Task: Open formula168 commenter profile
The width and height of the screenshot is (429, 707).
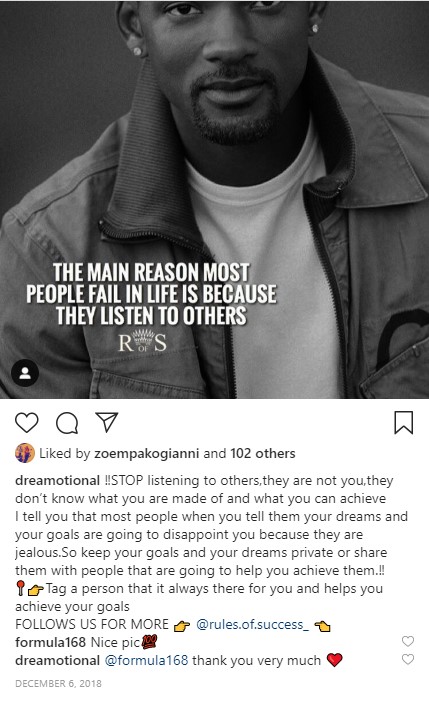Action: click(x=51, y=642)
